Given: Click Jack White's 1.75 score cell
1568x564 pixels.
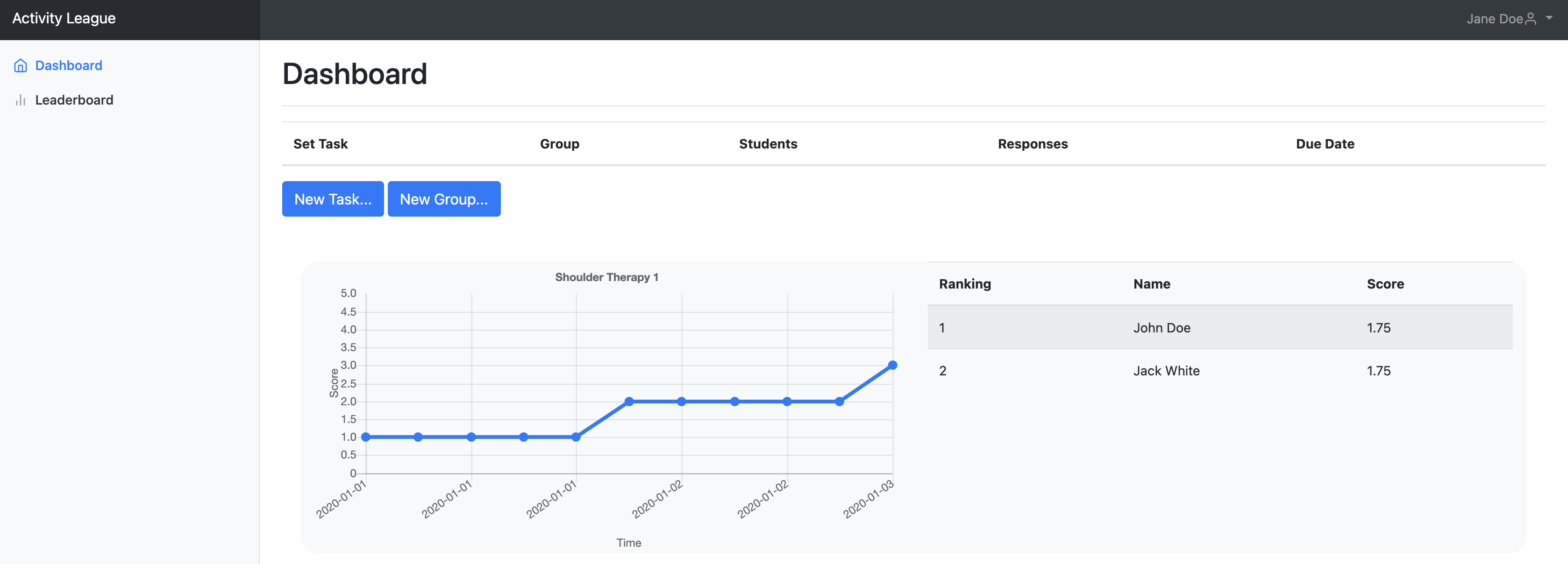Looking at the screenshot, I should (1378, 371).
